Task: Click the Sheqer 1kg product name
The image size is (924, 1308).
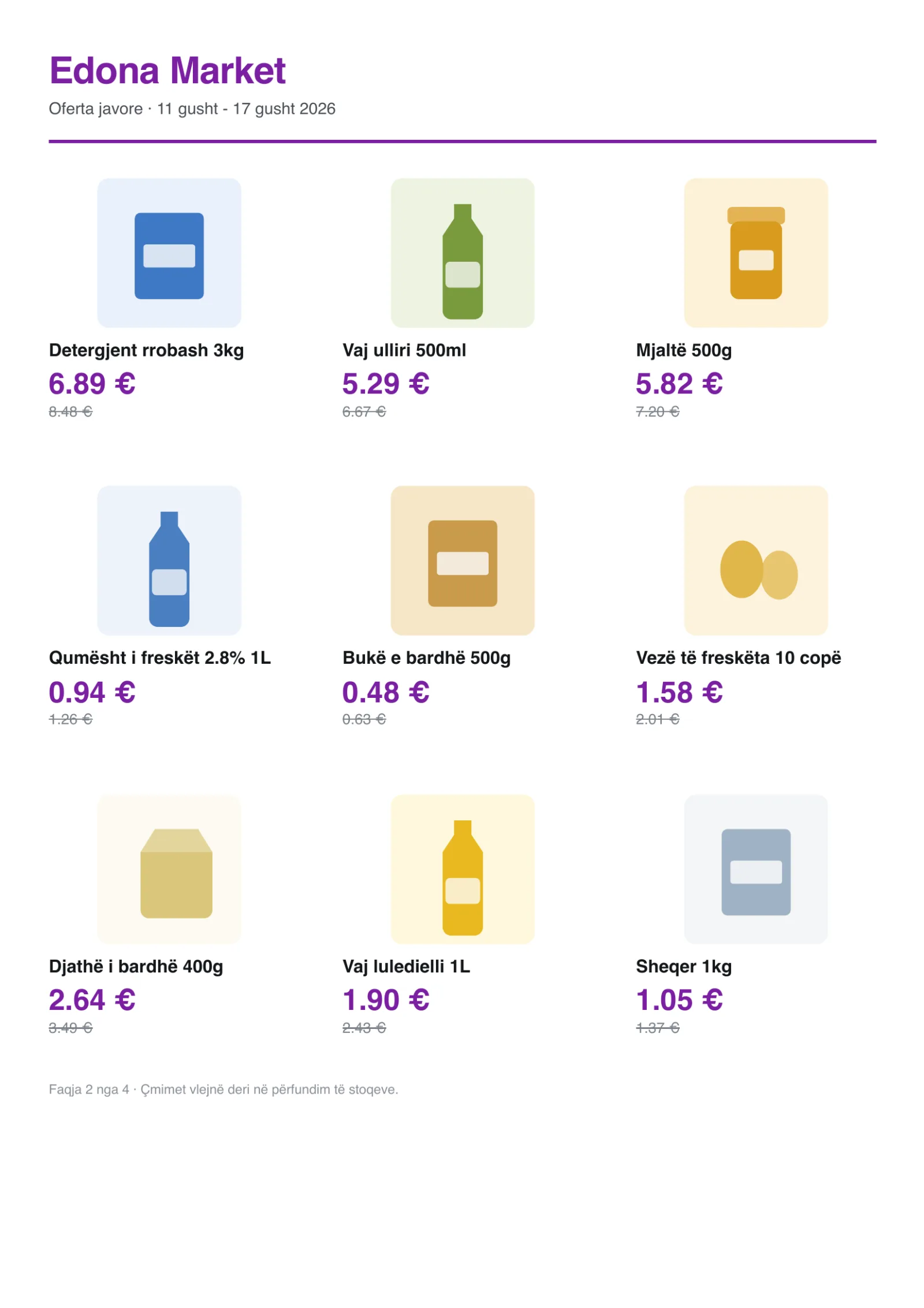Action: [x=684, y=966]
